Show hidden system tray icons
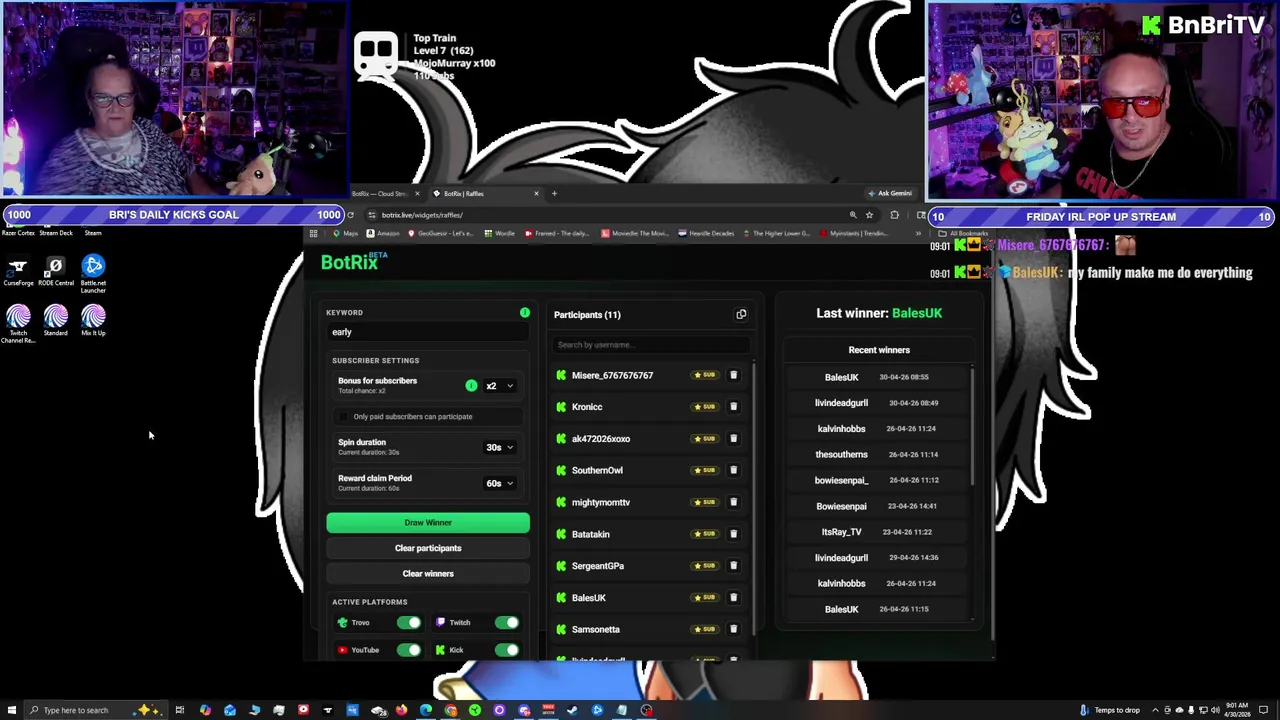 click(1155, 710)
